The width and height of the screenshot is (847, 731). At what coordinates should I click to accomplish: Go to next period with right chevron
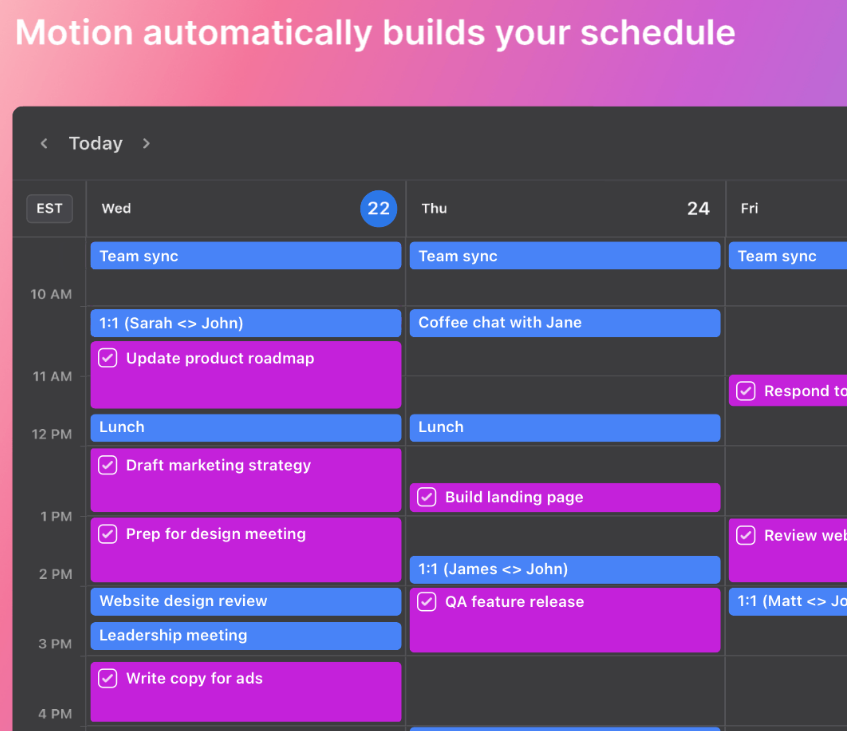point(146,144)
